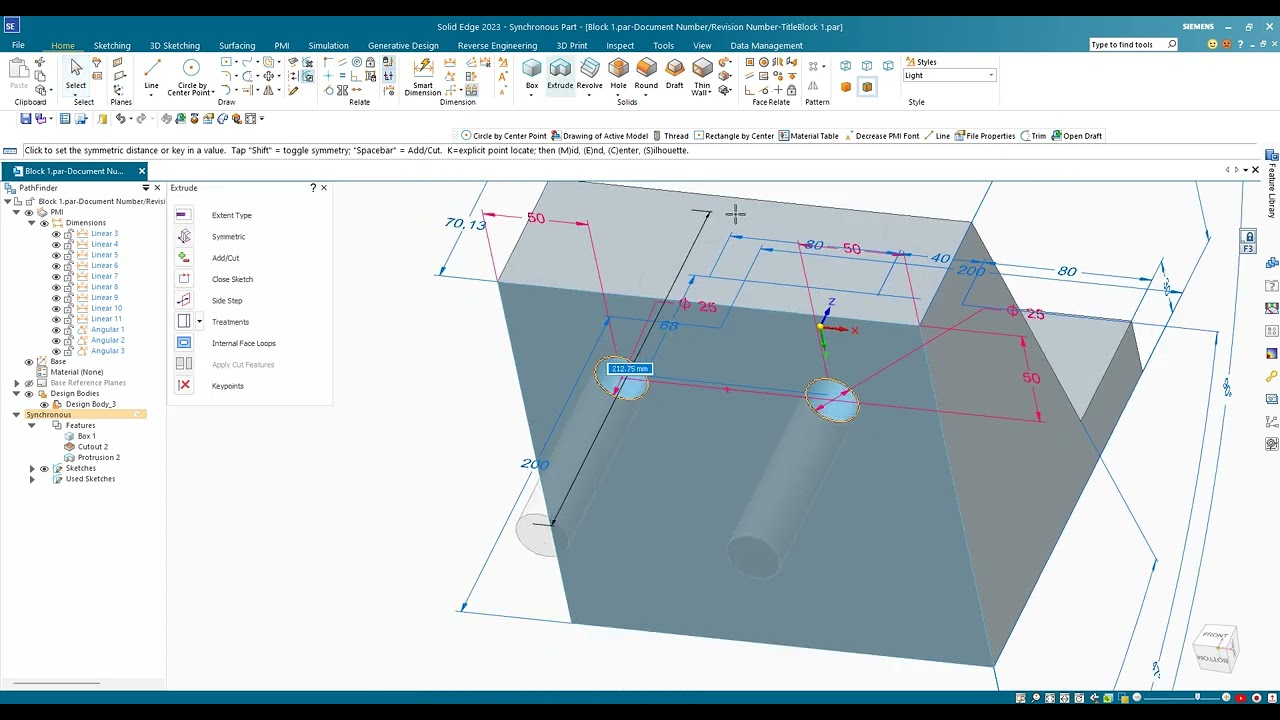Screen dimensions: 1280x720
Task: Click Drawing of Active Model command
Action: pos(599,136)
